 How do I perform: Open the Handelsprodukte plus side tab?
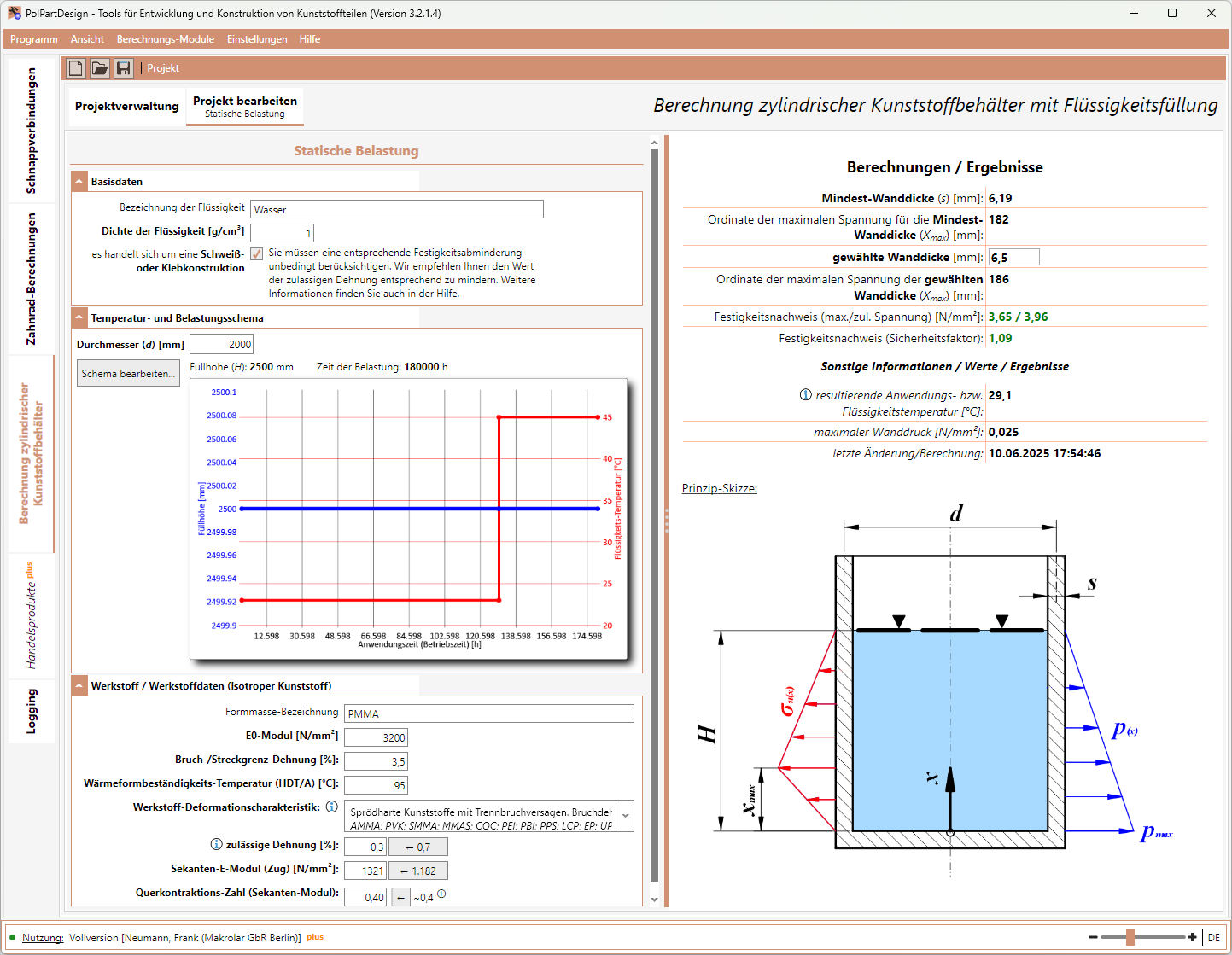[32, 615]
